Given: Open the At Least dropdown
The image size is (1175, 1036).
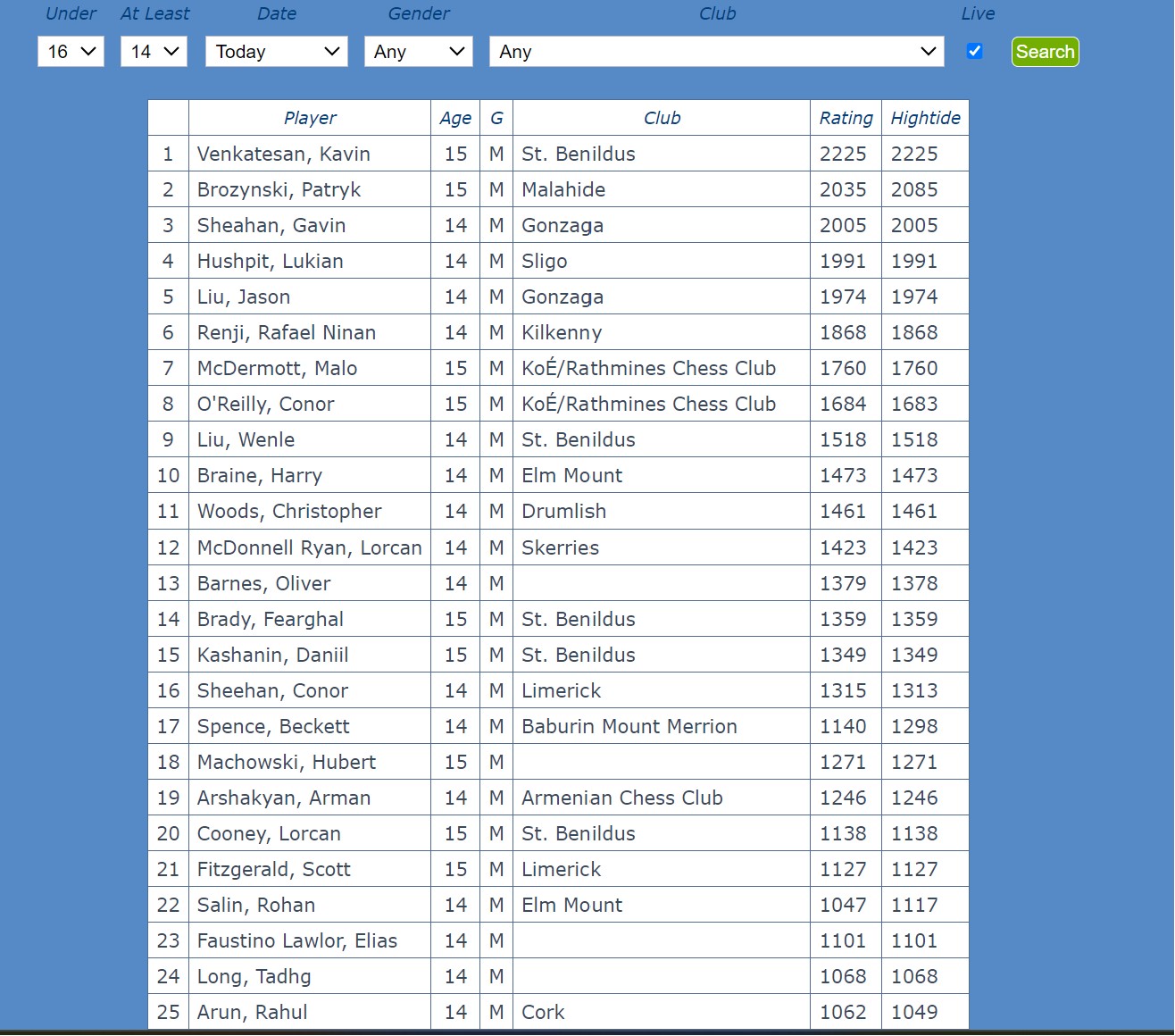Looking at the screenshot, I should point(153,51).
